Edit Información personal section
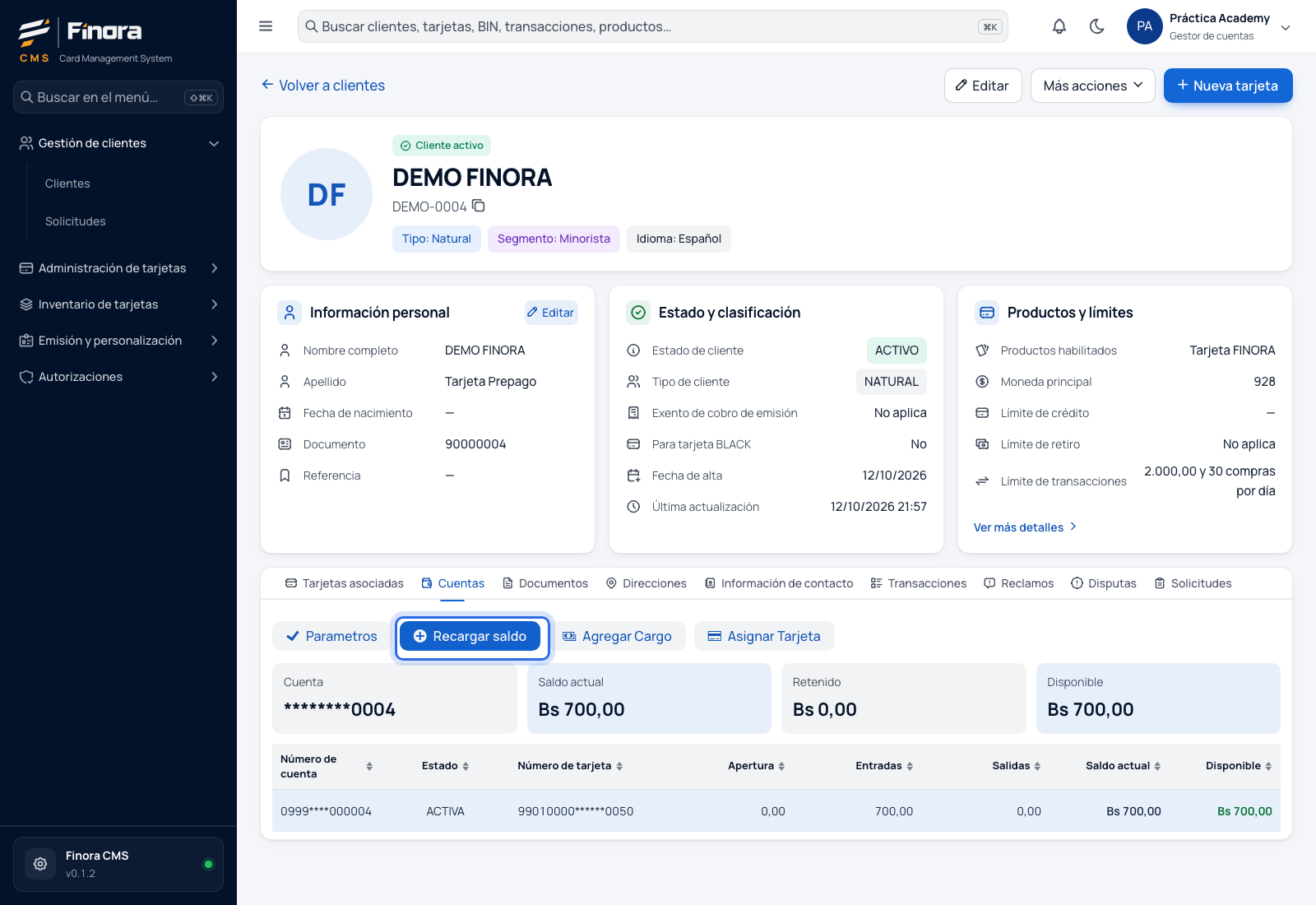Viewport: 1316px width, 905px height. coord(551,313)
